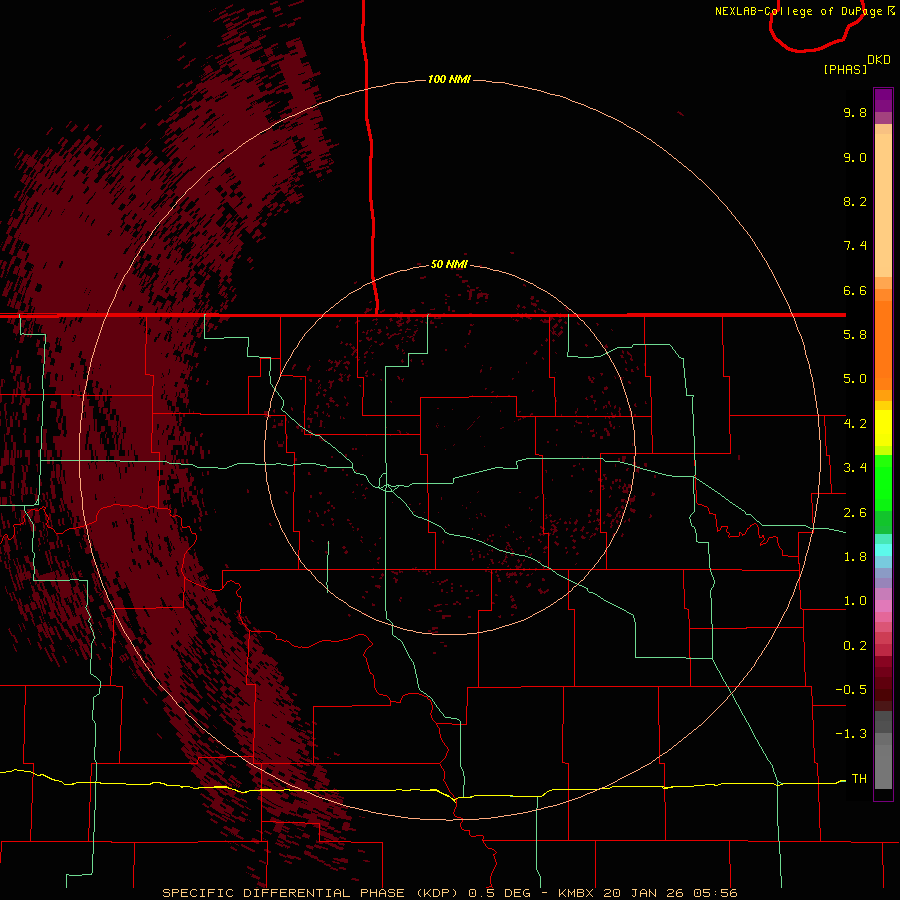The width and height of the screenshot is (900, 900).
Task: Click the DKD label above color scale
Action: (x=879, y=60)
